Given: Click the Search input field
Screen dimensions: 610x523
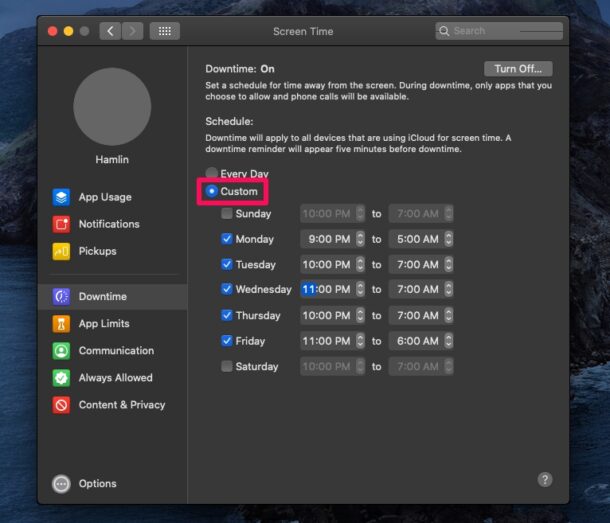Looking at the screenshot, I should coord(499,31).
